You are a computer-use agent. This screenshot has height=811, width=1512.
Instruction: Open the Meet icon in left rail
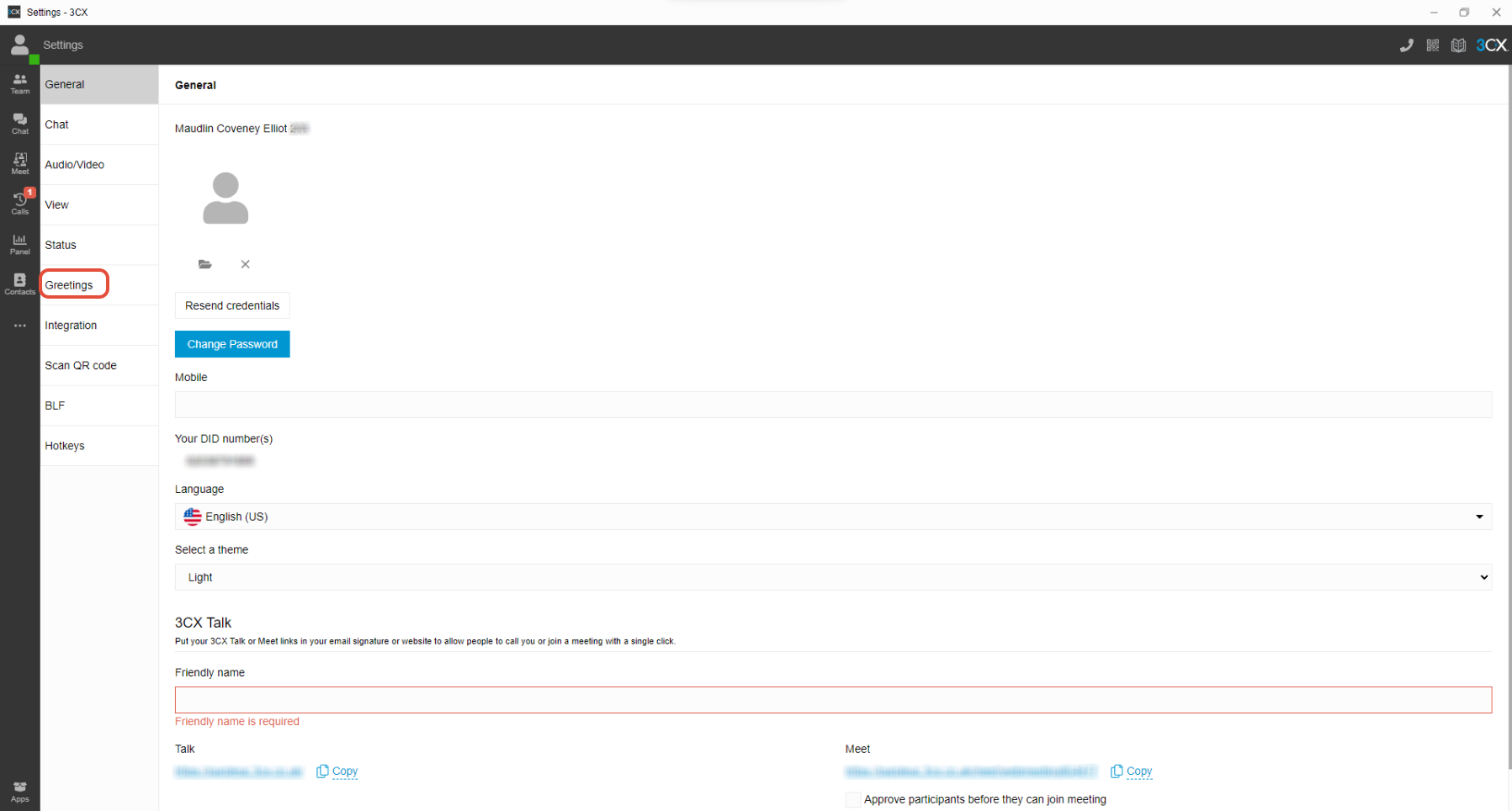20,163
